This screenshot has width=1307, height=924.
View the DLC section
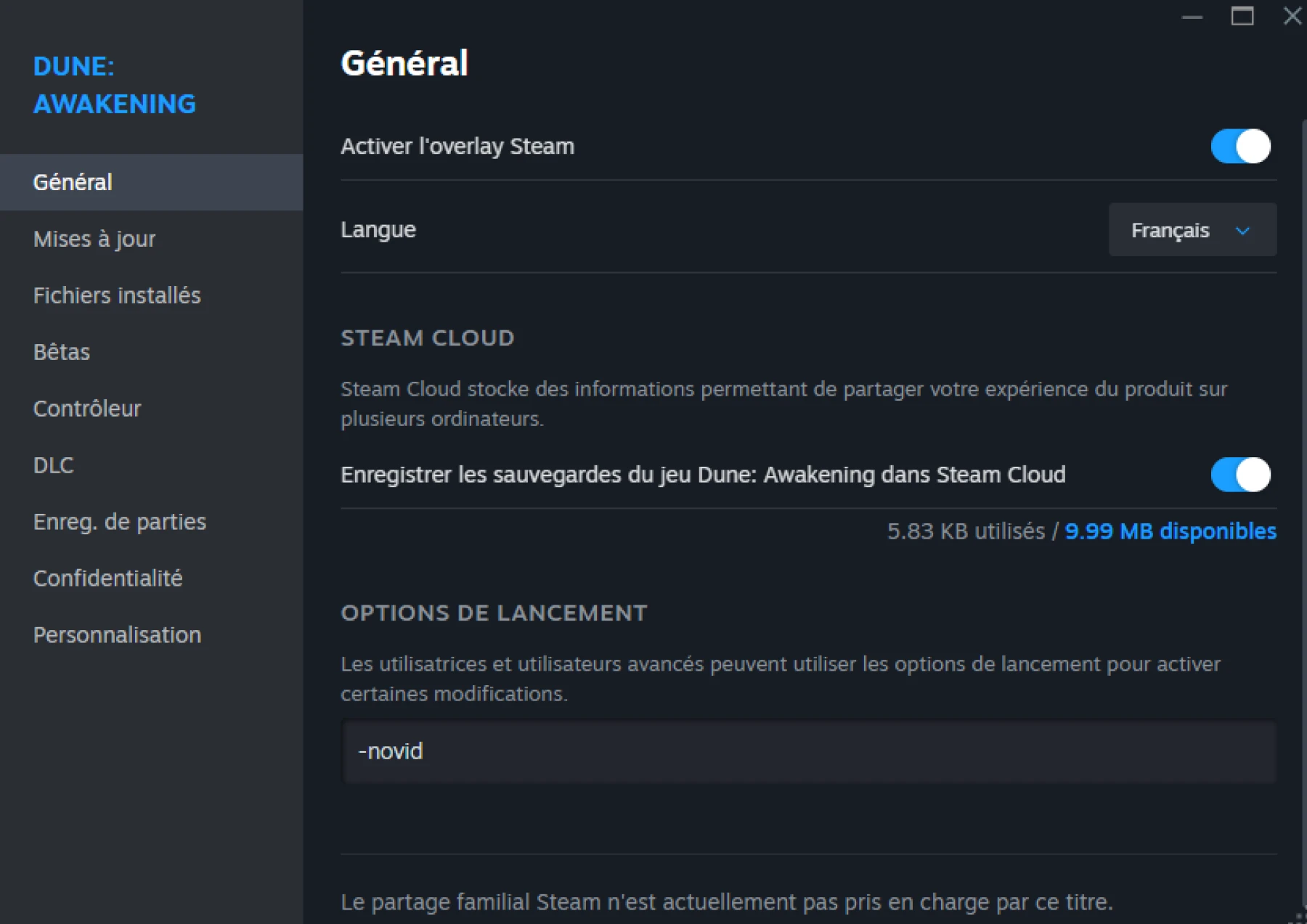tap(52, 465)
